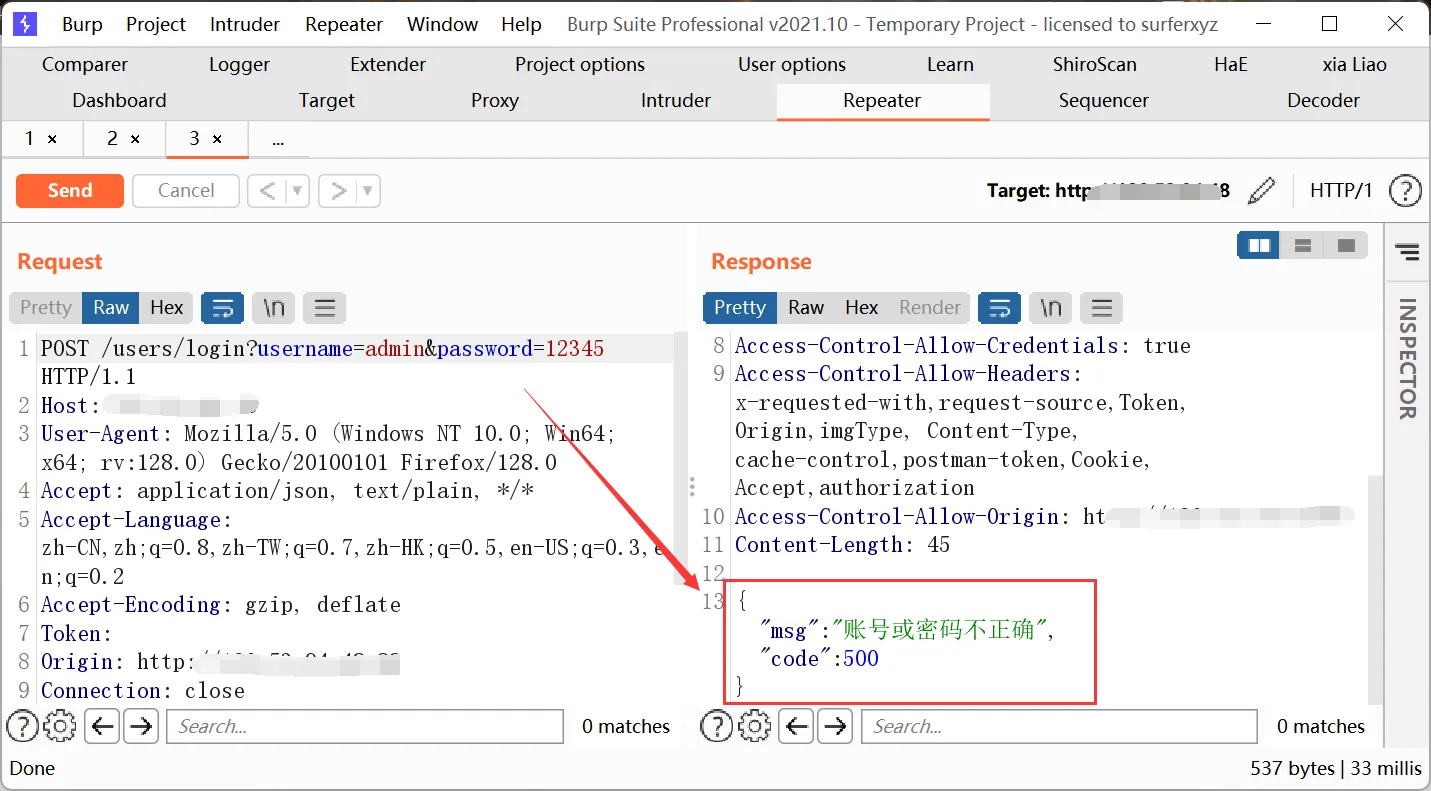This screenshot has height=791, width=1431.
Task: Click the Cancel button
Action: coord(185,190)
